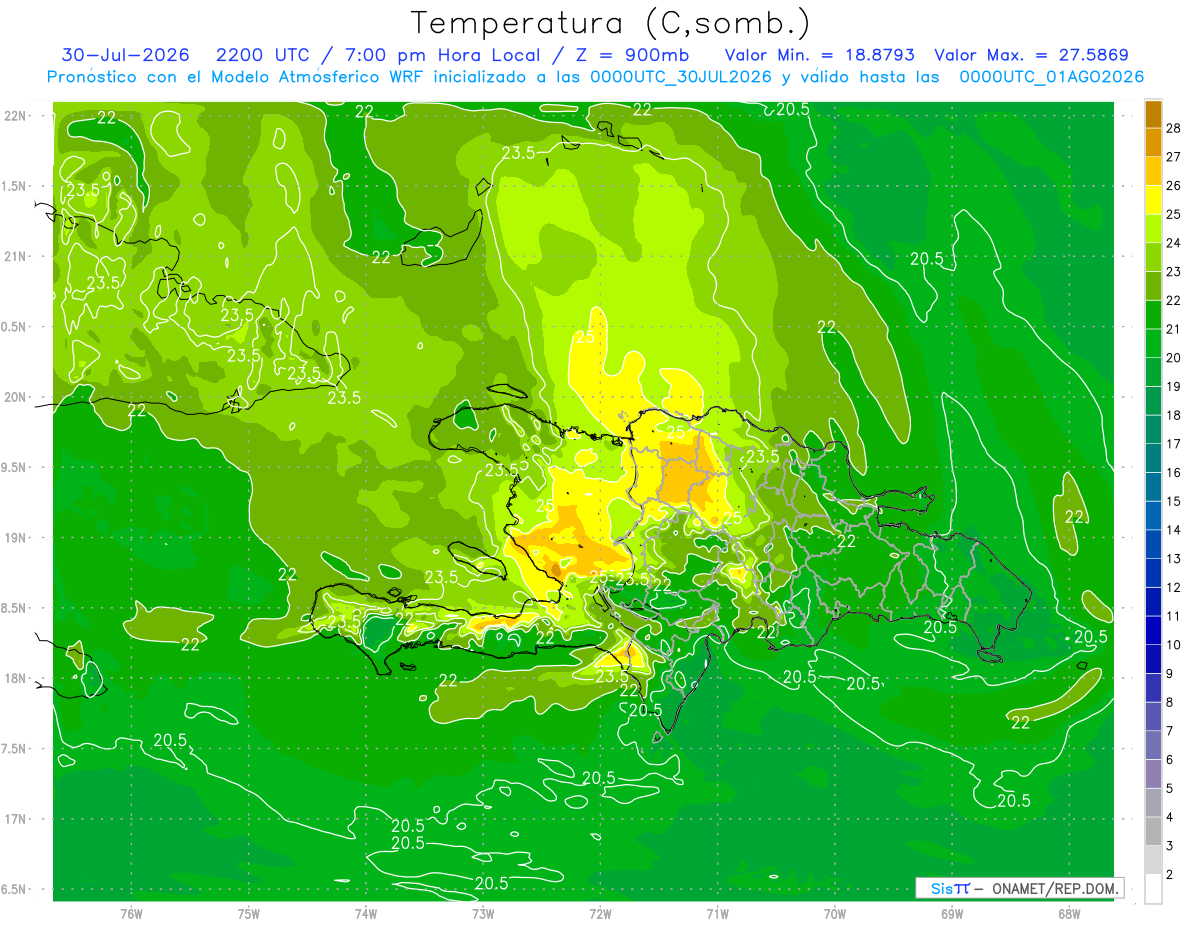Pick the gray legend swatch between 3 and 4
Image resolution: width=1200 pixels, height=927 pixels.
[x=1153, y=831]
